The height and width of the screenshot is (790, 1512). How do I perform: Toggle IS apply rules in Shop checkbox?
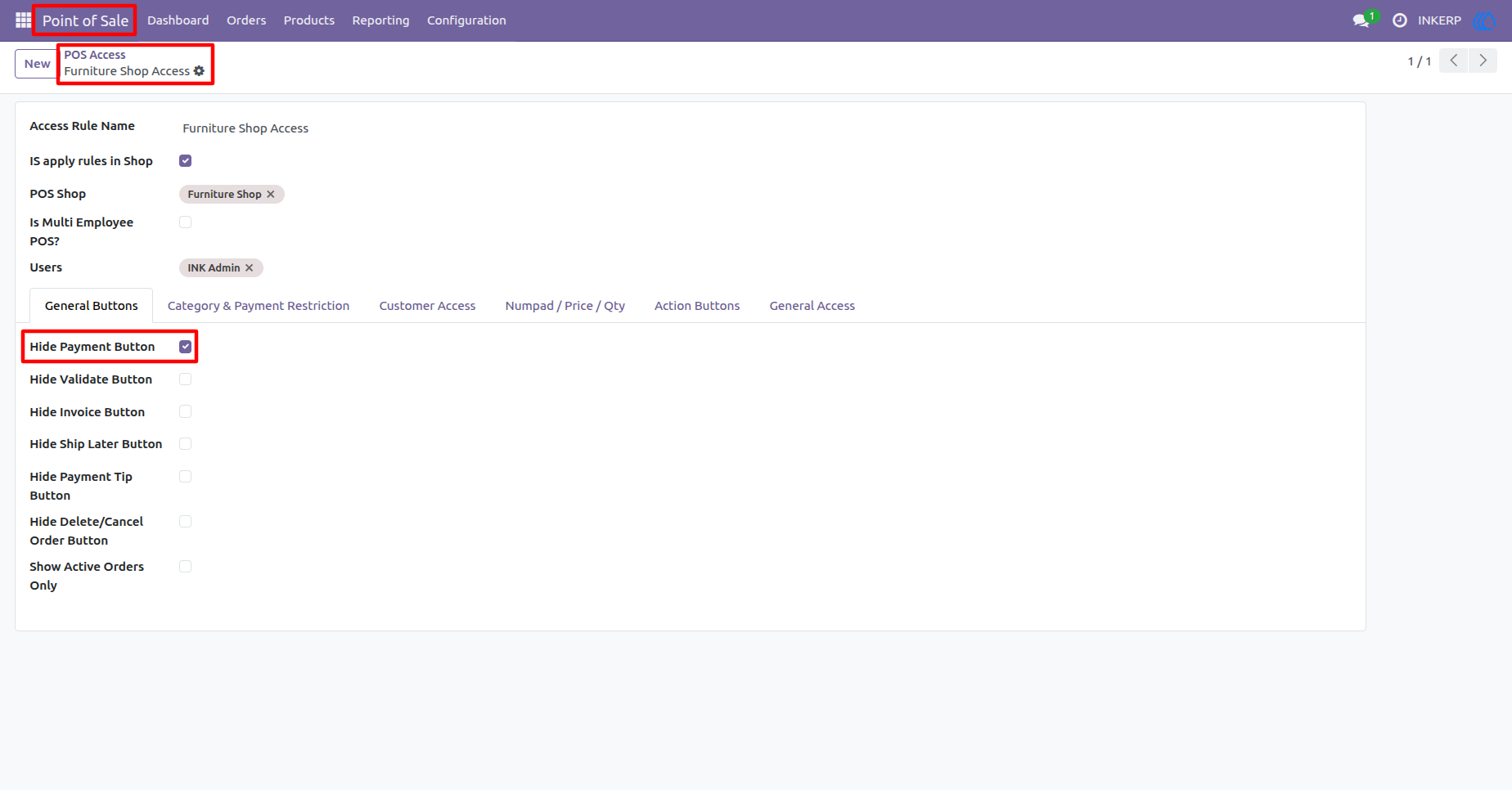pos(186,161)
